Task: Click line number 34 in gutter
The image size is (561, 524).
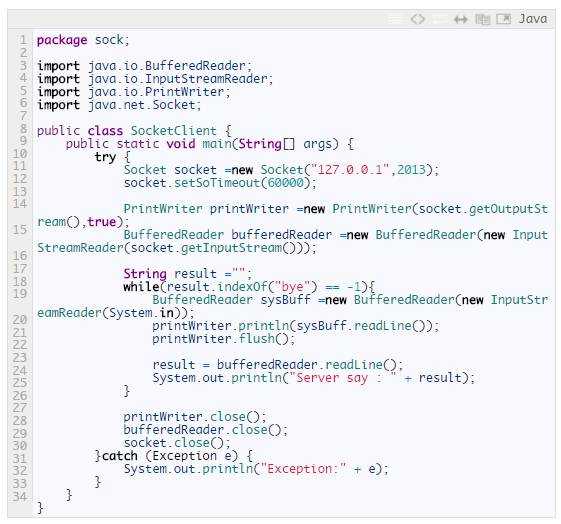Action: 20,496
